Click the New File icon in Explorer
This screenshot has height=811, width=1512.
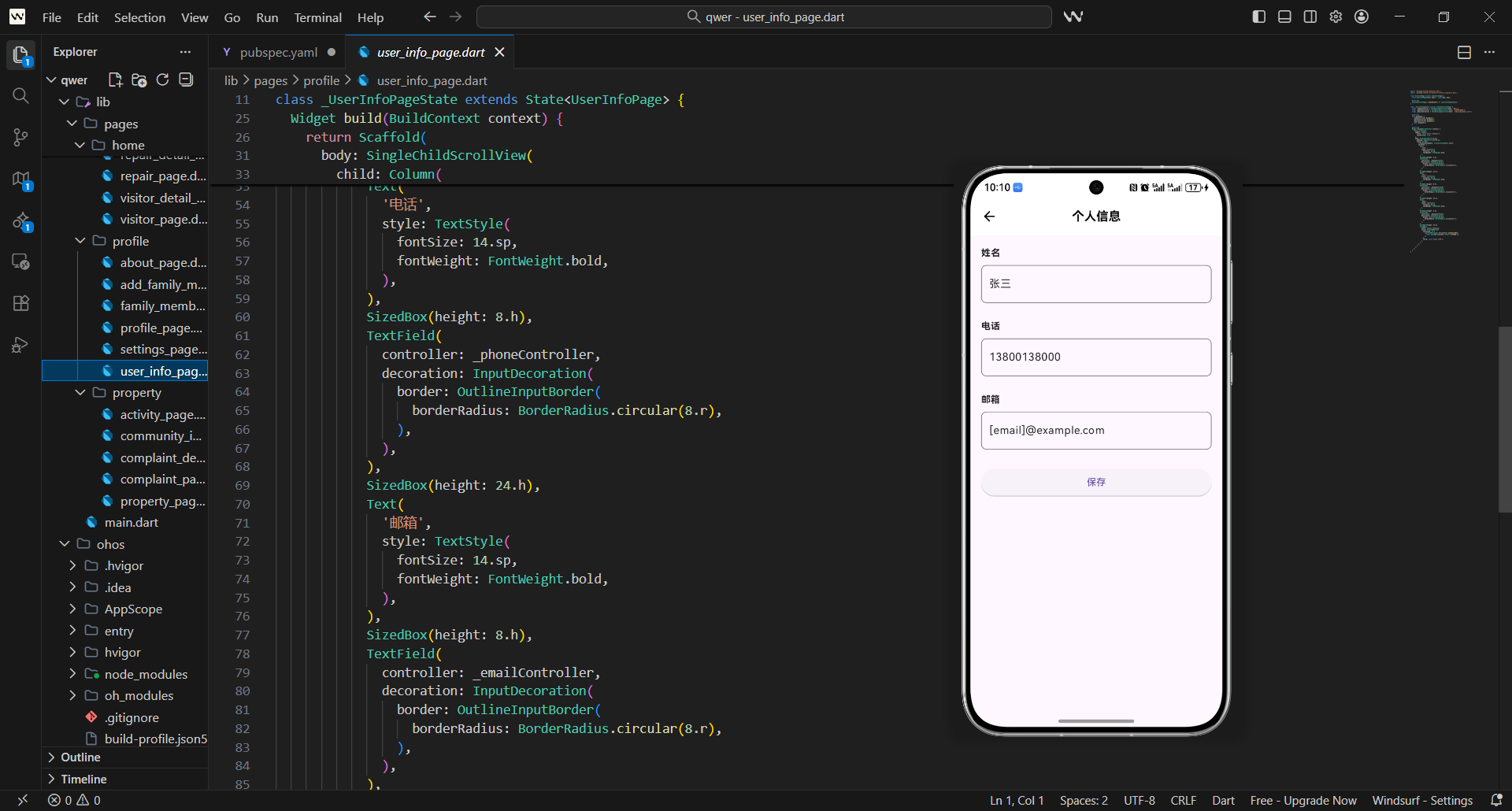coord(115,80)
